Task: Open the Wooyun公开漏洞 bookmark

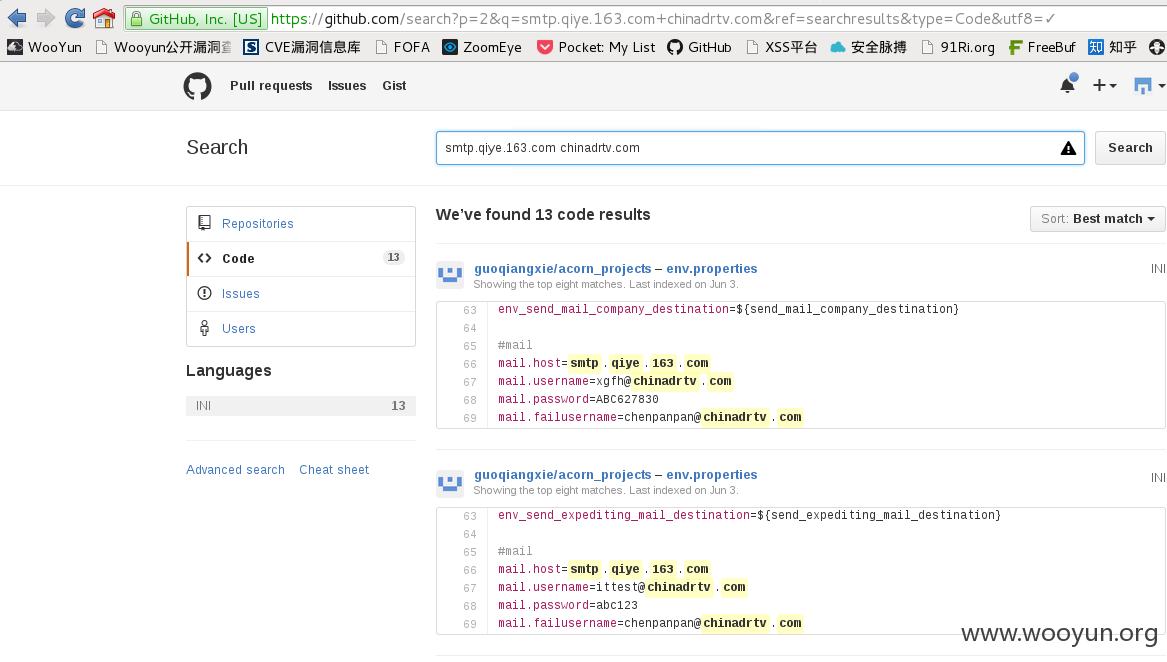Action: coord(163,47)
